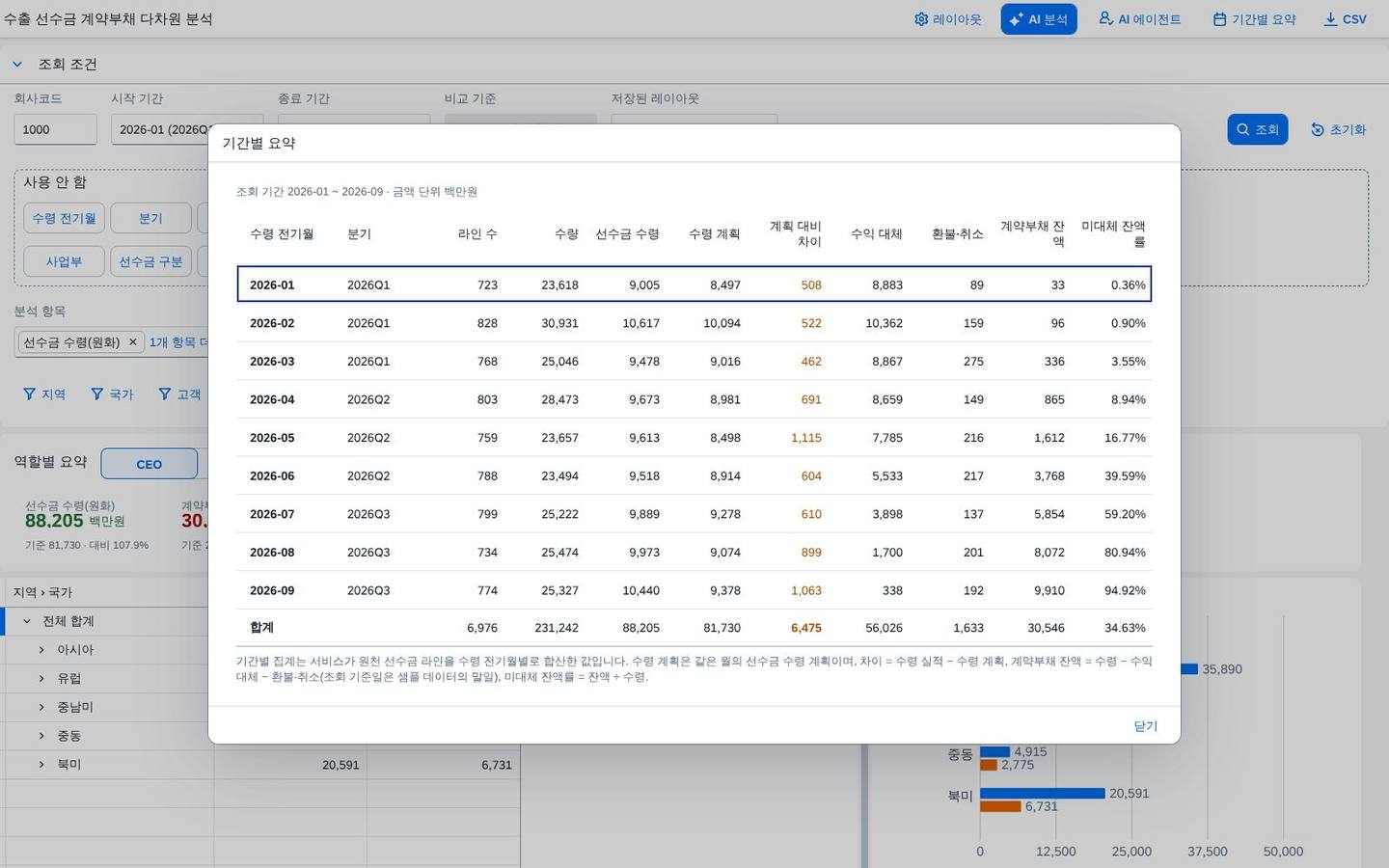Expand the 중동 tree row
The width and height of the screenshot is (1389, 868).
pyautogui.click(x=41, y=736)
